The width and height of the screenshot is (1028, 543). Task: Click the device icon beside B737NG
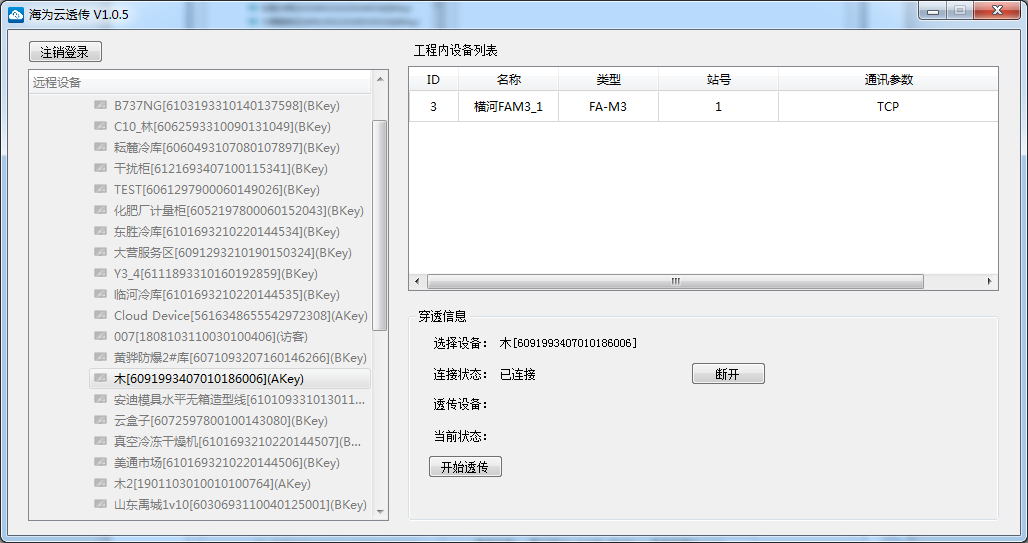pos(100,105)
